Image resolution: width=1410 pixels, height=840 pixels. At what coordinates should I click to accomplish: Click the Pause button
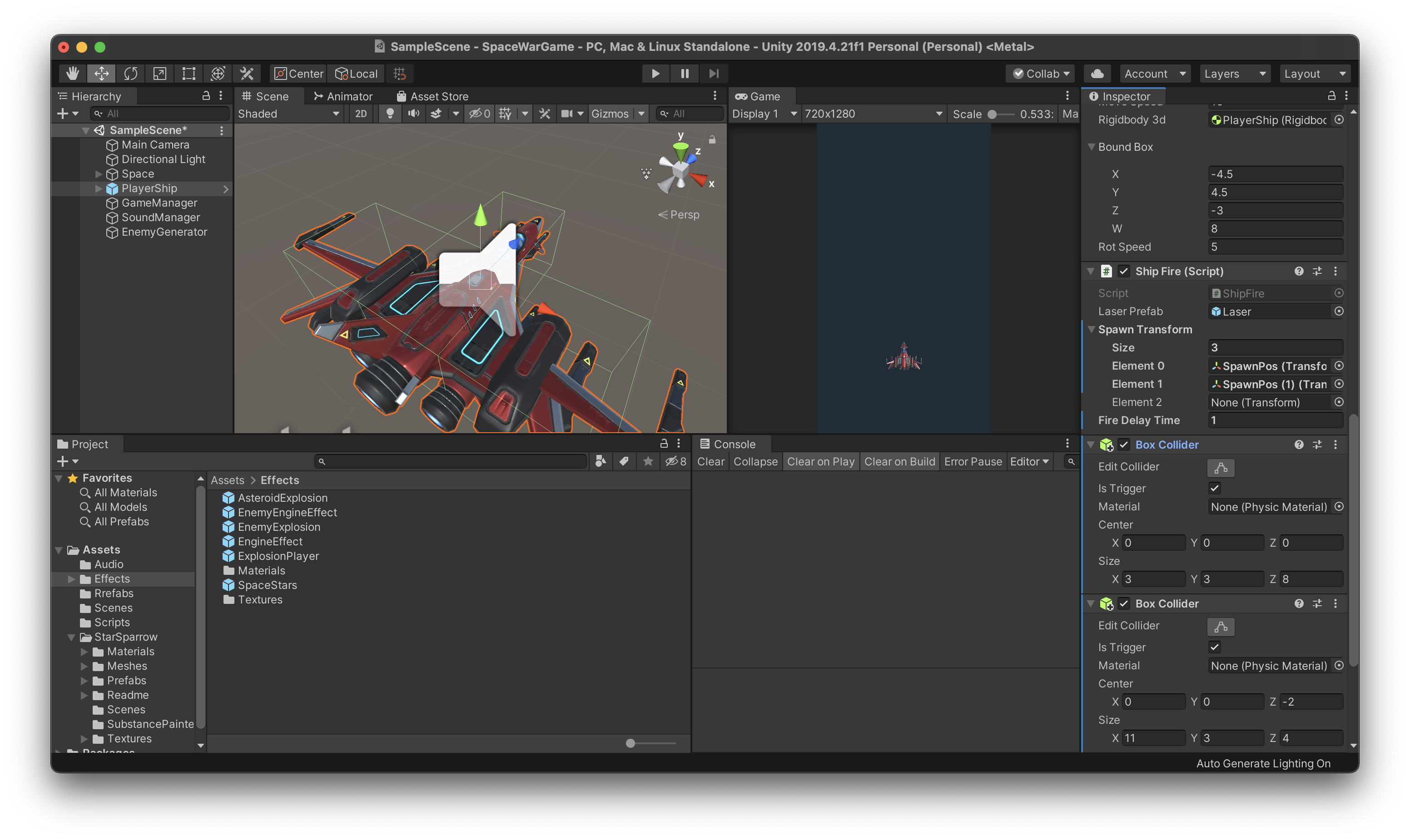click(x=685, y=74)
